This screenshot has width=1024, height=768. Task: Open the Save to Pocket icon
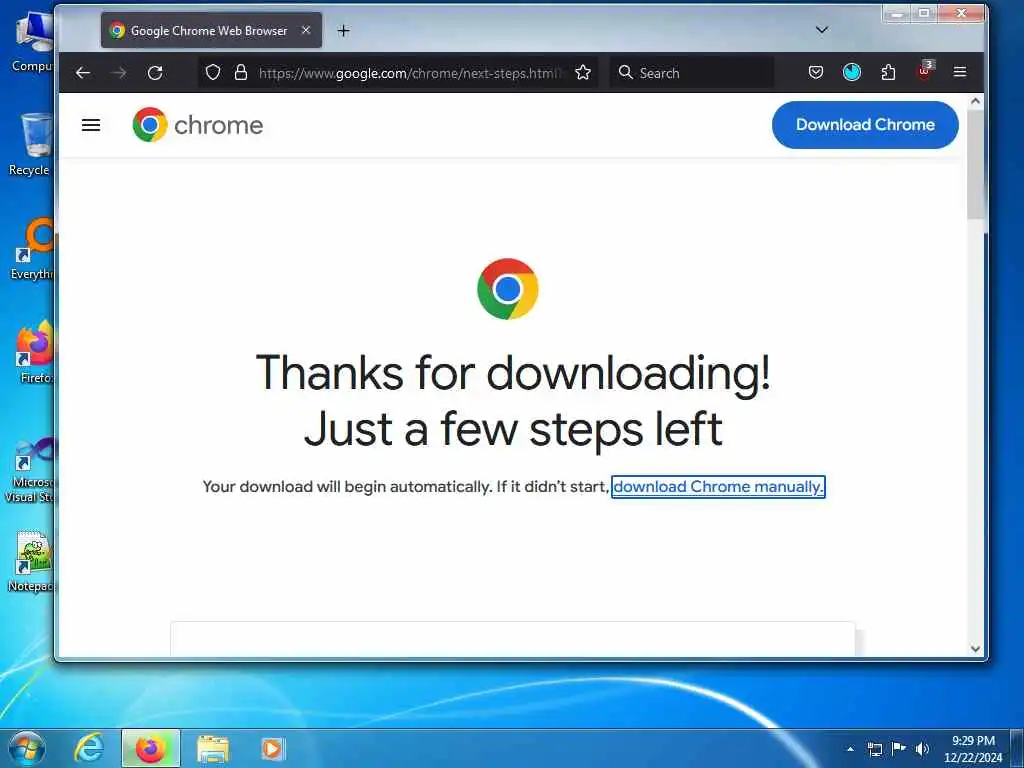click(816, 72)
